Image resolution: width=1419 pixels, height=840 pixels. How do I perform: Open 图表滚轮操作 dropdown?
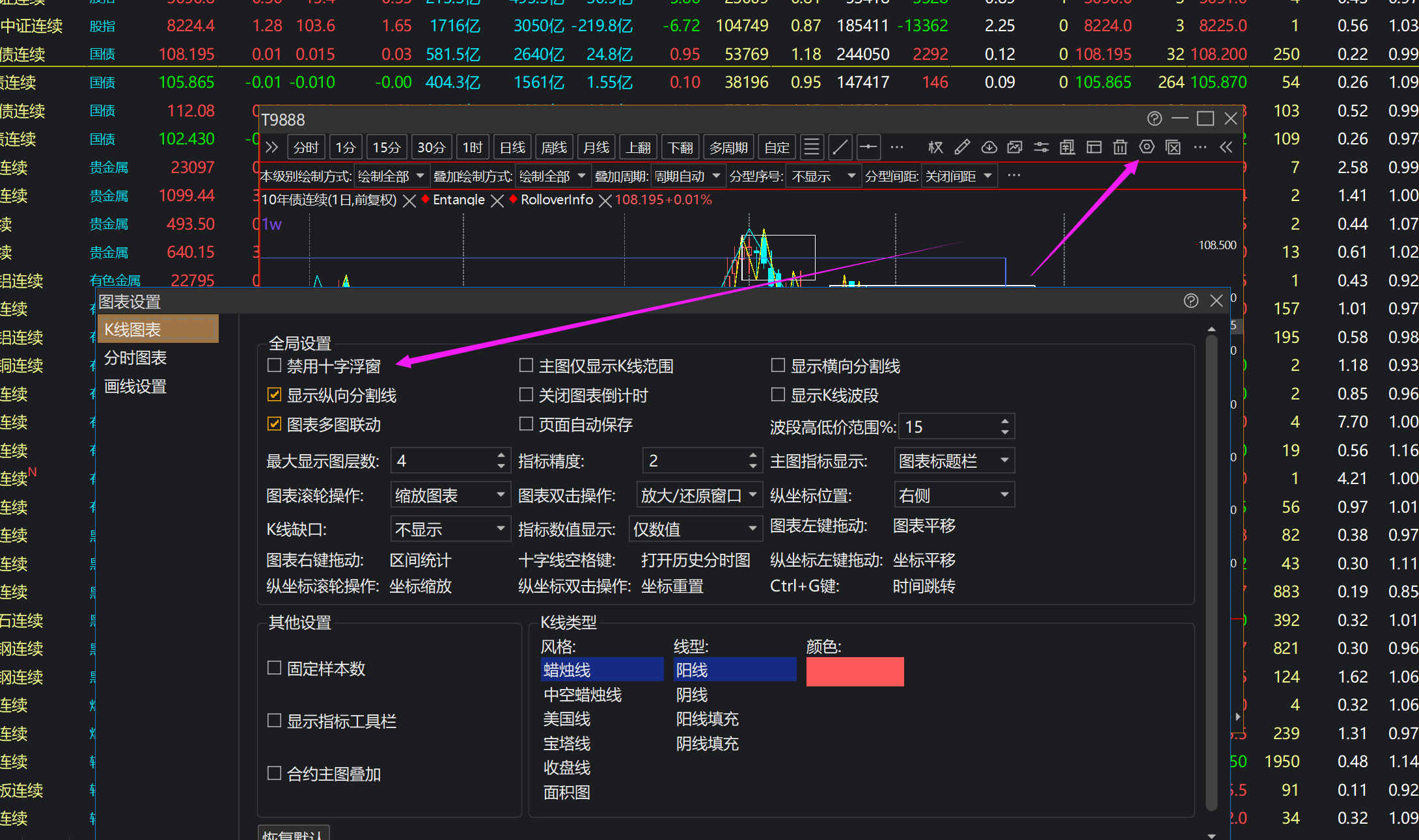pos(450,495)
